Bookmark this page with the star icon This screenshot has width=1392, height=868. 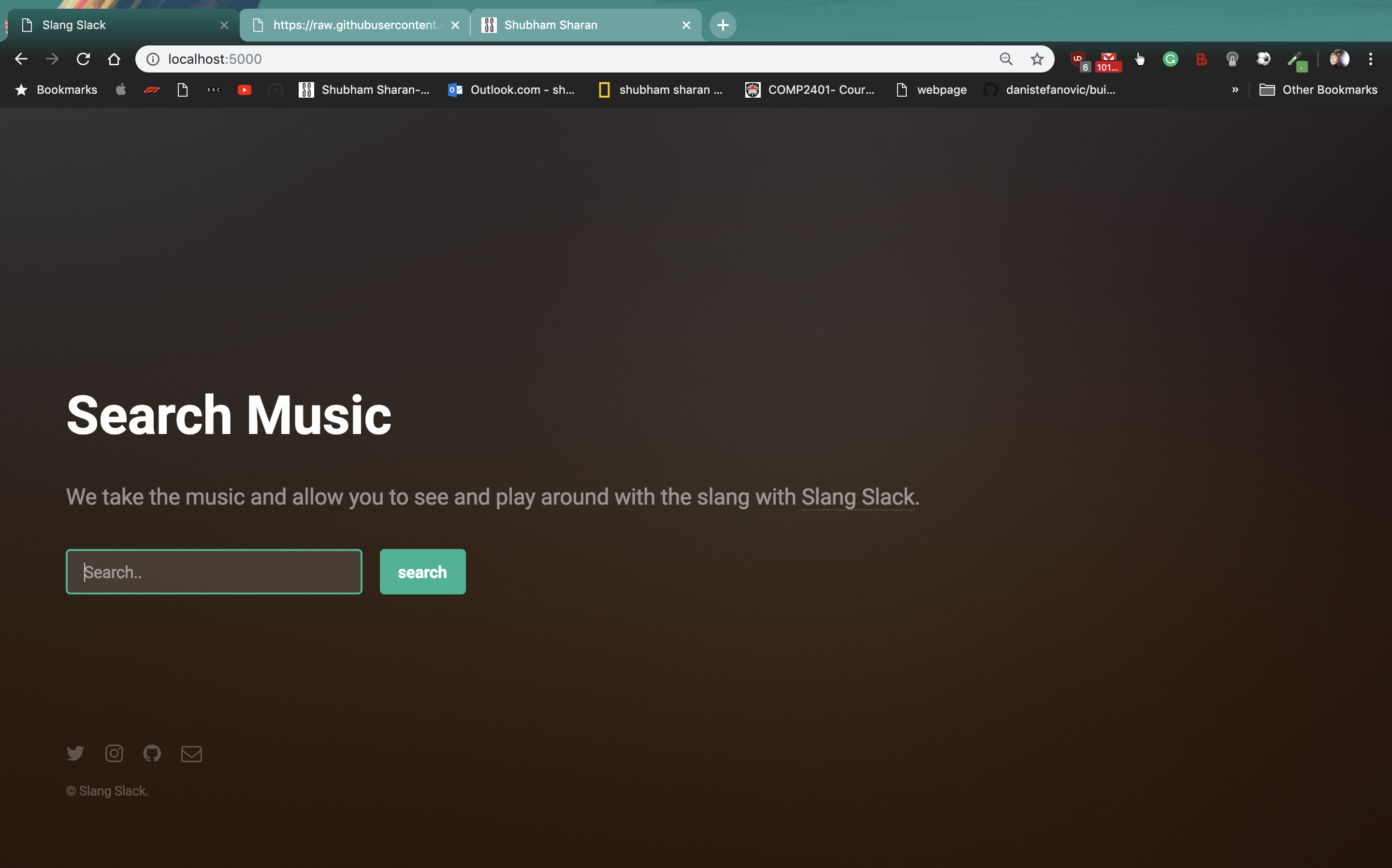click(1037, 59)
